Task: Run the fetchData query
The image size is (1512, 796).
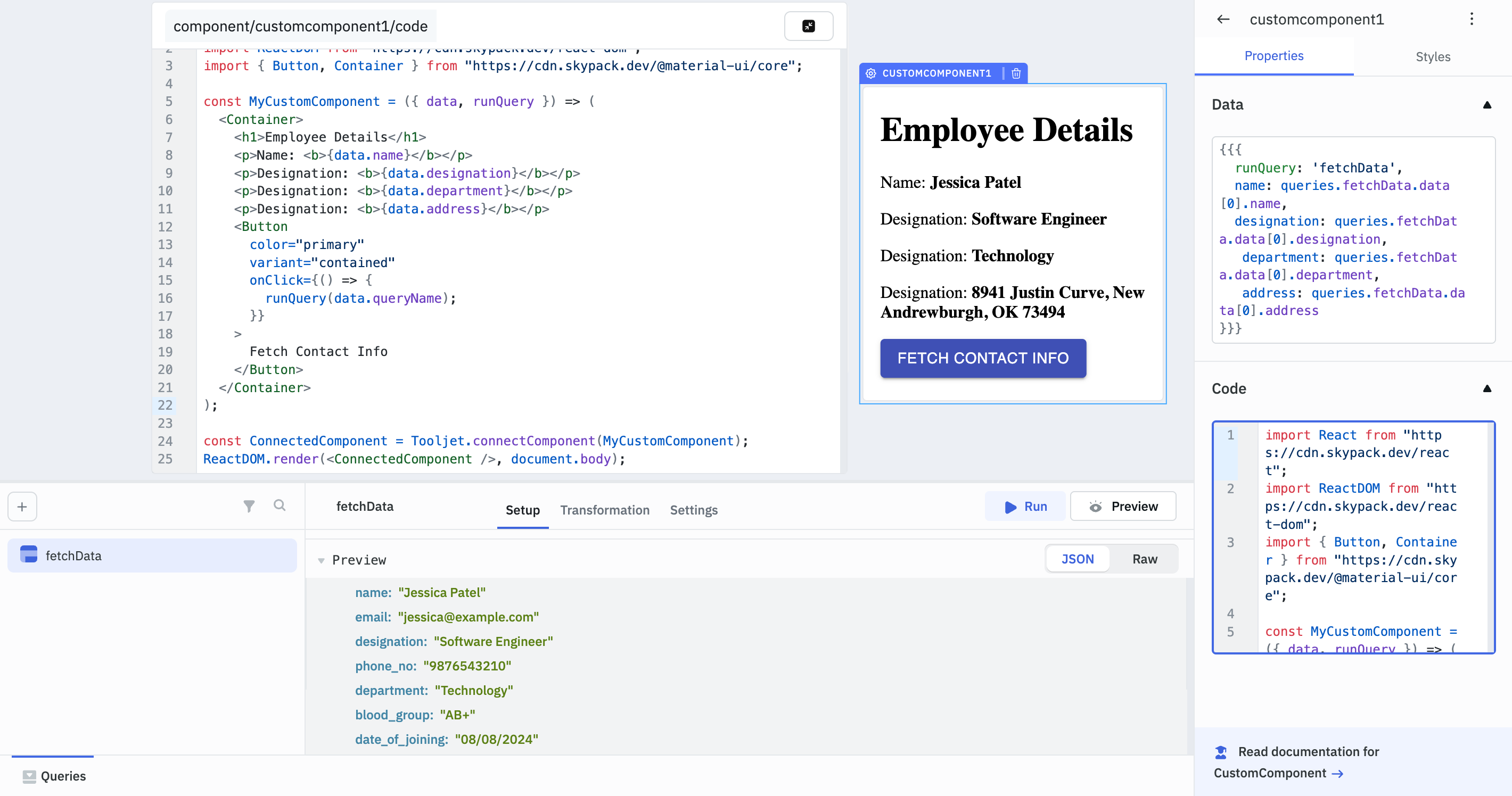Action: pos(1025,505)
